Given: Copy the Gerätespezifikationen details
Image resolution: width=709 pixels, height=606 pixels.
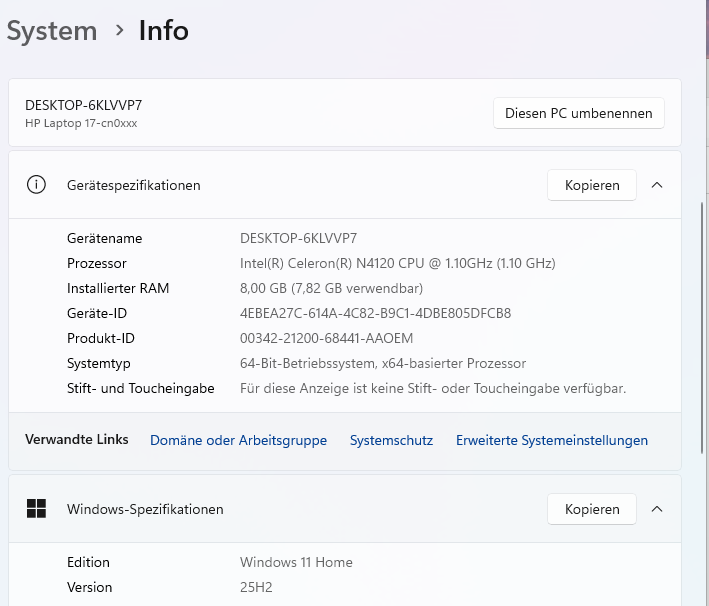Looking at the screenshot, I should point(591,185).
